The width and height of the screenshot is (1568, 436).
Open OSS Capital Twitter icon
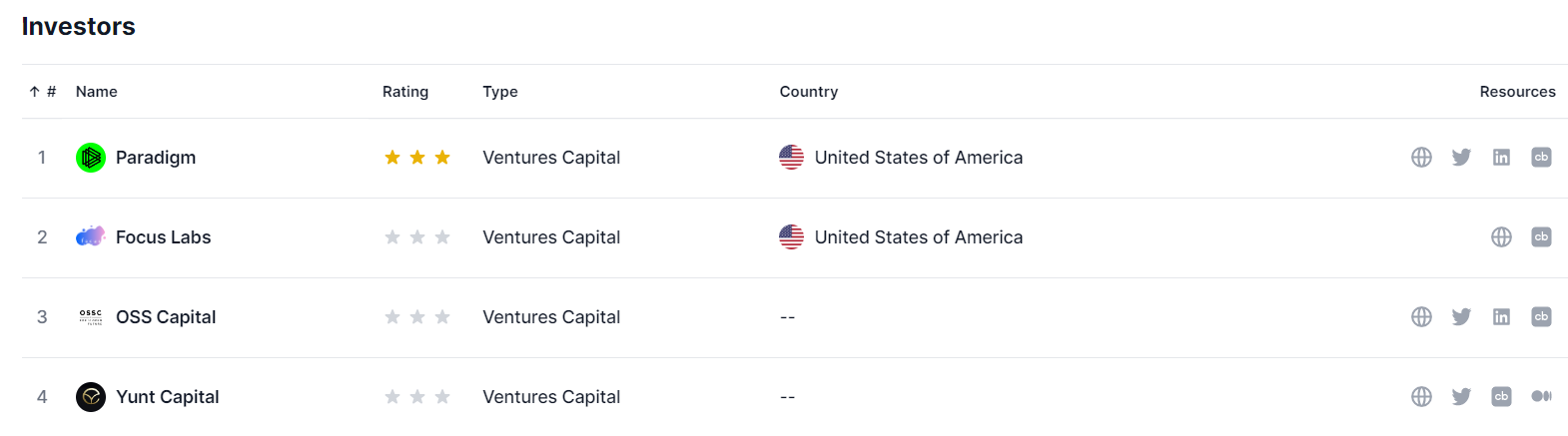pyautogui.click(x=1461, y=317)
